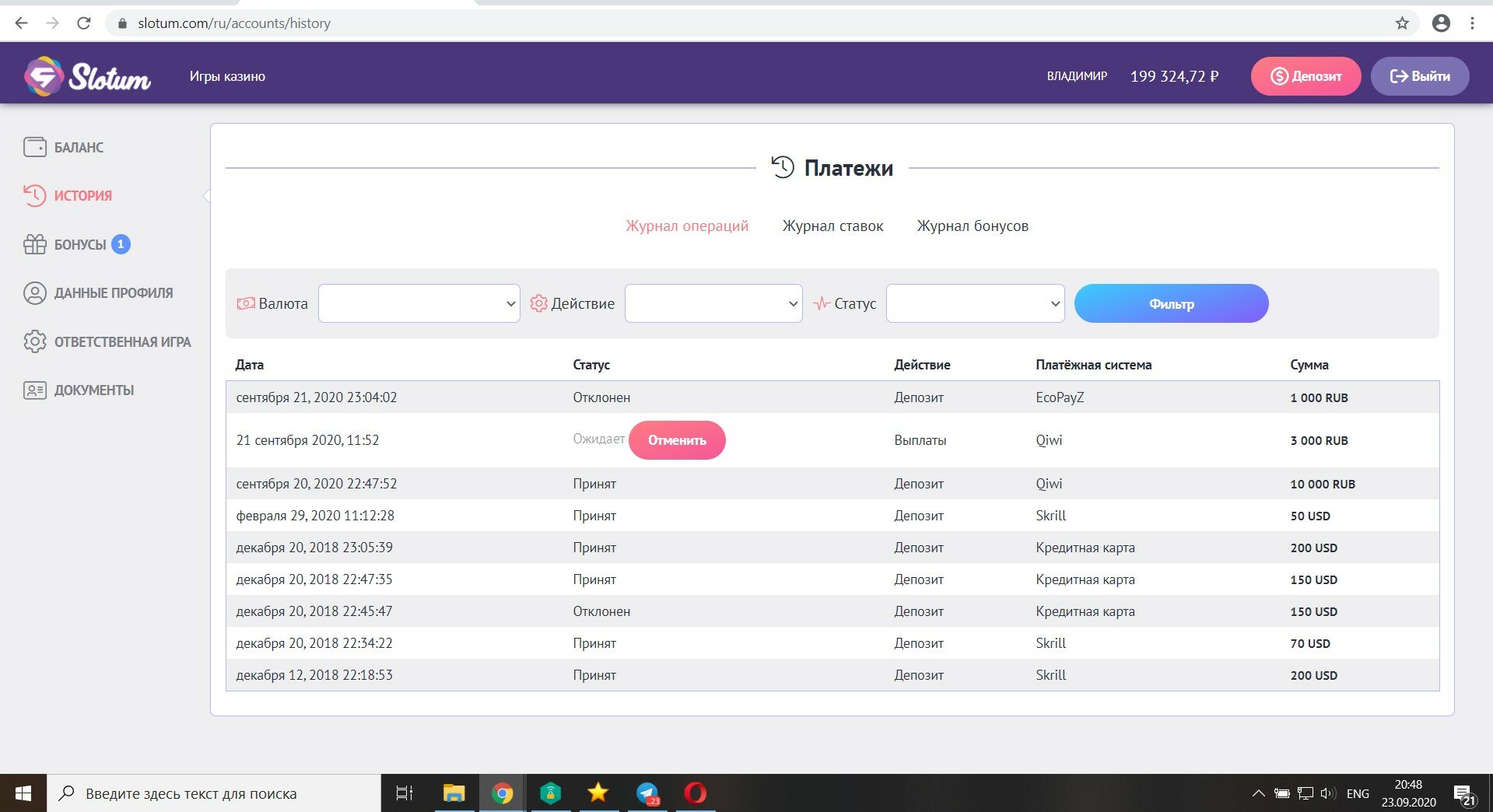Open the Баланс wallet icon

(35, 147)
